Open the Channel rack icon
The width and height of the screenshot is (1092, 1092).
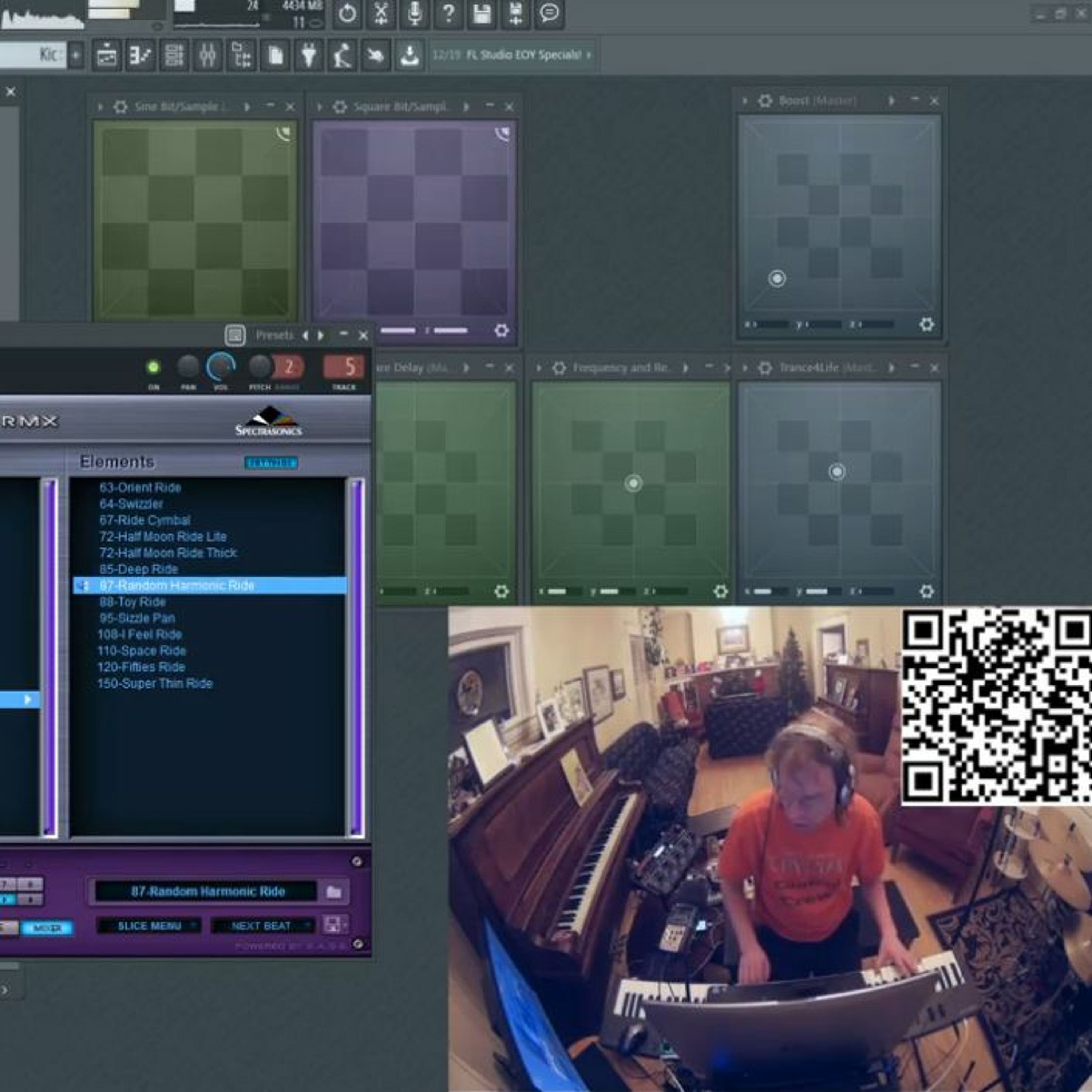[x=174, y=55]
